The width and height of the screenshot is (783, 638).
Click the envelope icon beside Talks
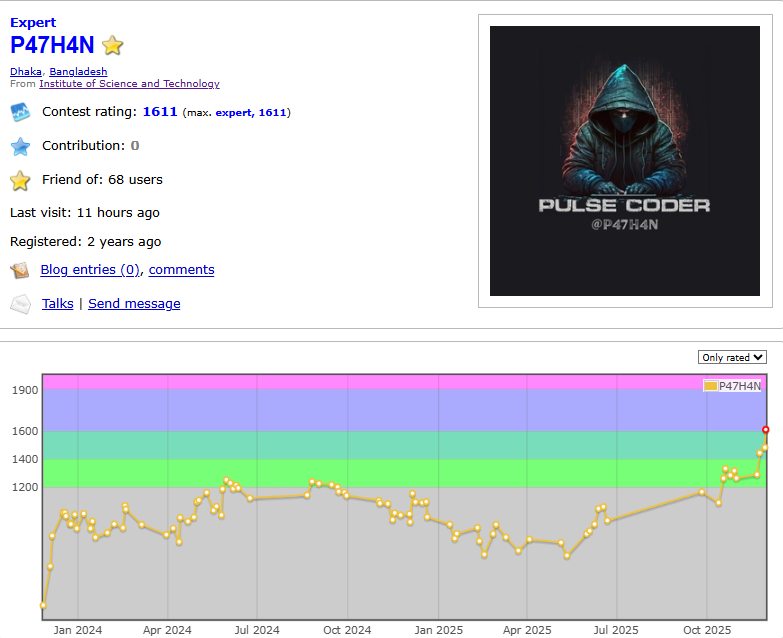point(20,305)
